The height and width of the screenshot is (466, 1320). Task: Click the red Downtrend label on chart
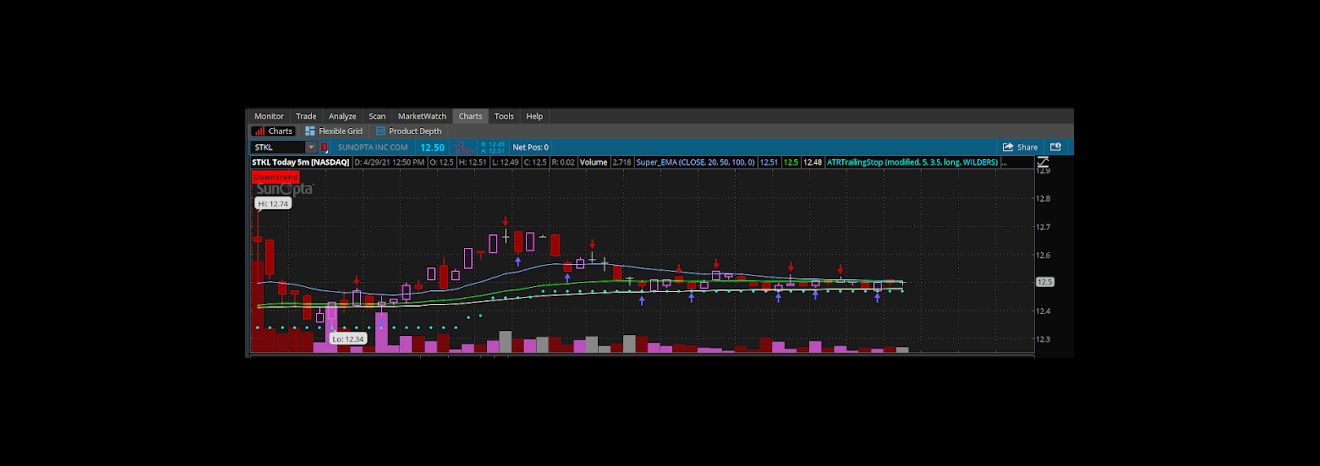[275, 176]
